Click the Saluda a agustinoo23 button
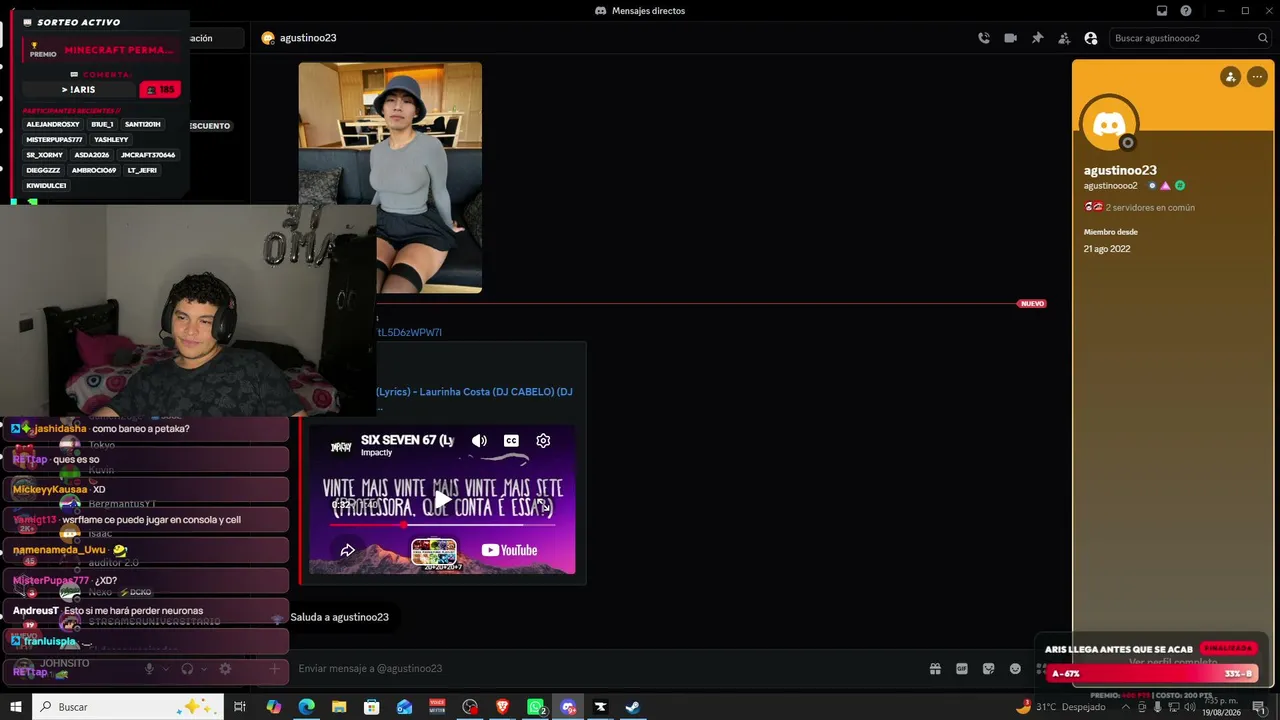The image size is (1280, 720). [x=339, y=617]
